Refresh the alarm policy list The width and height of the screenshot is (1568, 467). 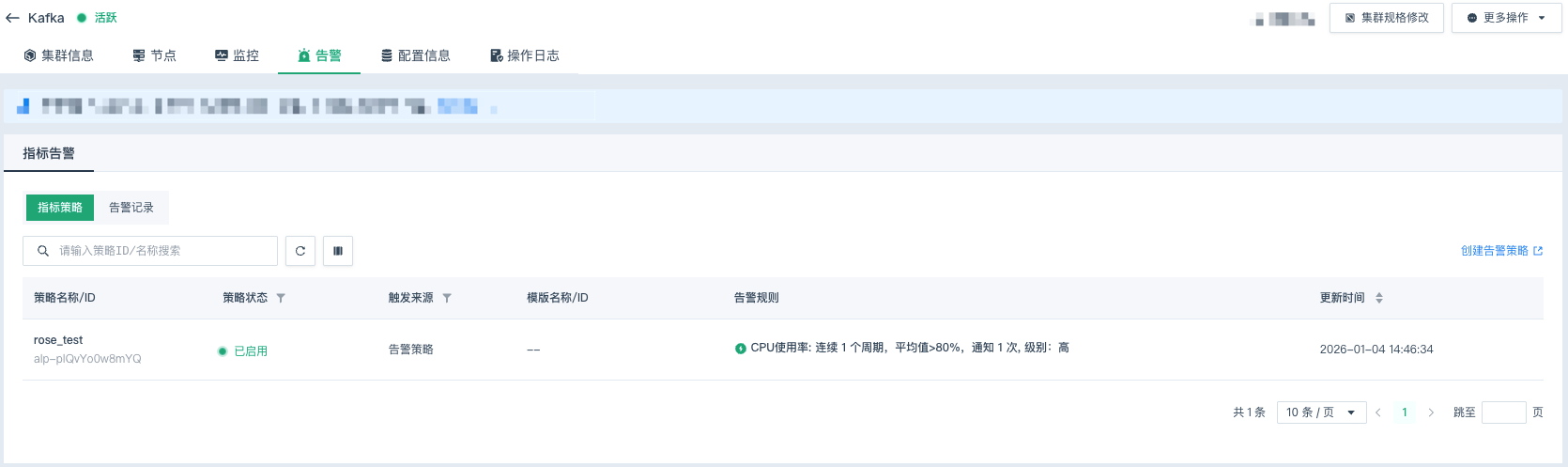click(x=300, y=251)
